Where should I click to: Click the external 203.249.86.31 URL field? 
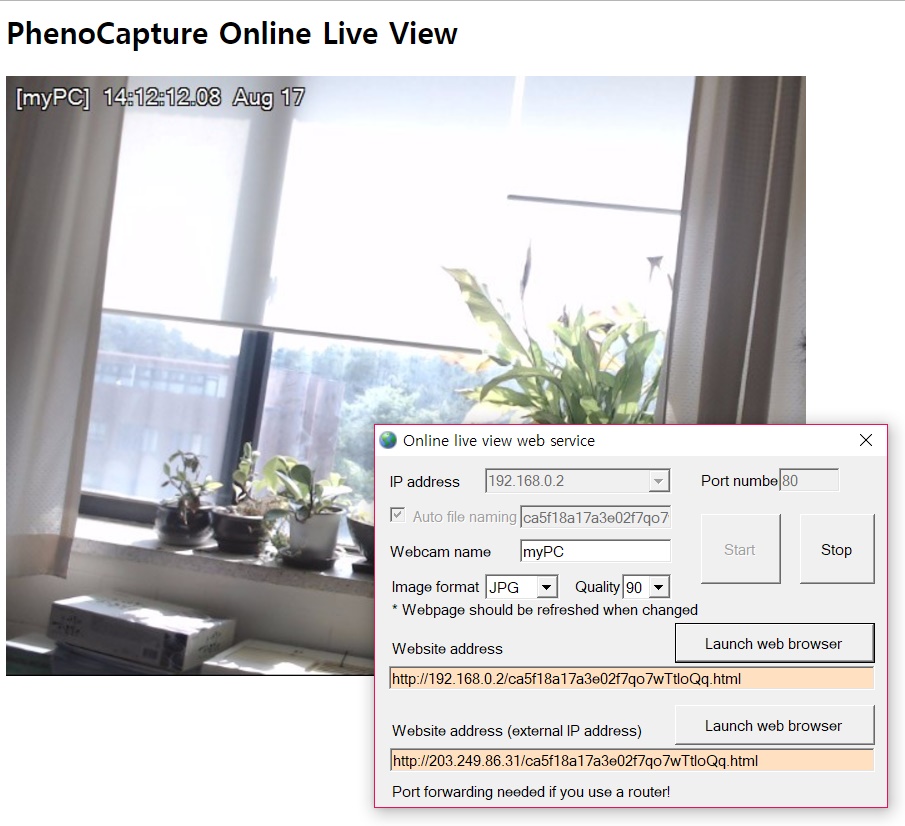tap(631, 761)
